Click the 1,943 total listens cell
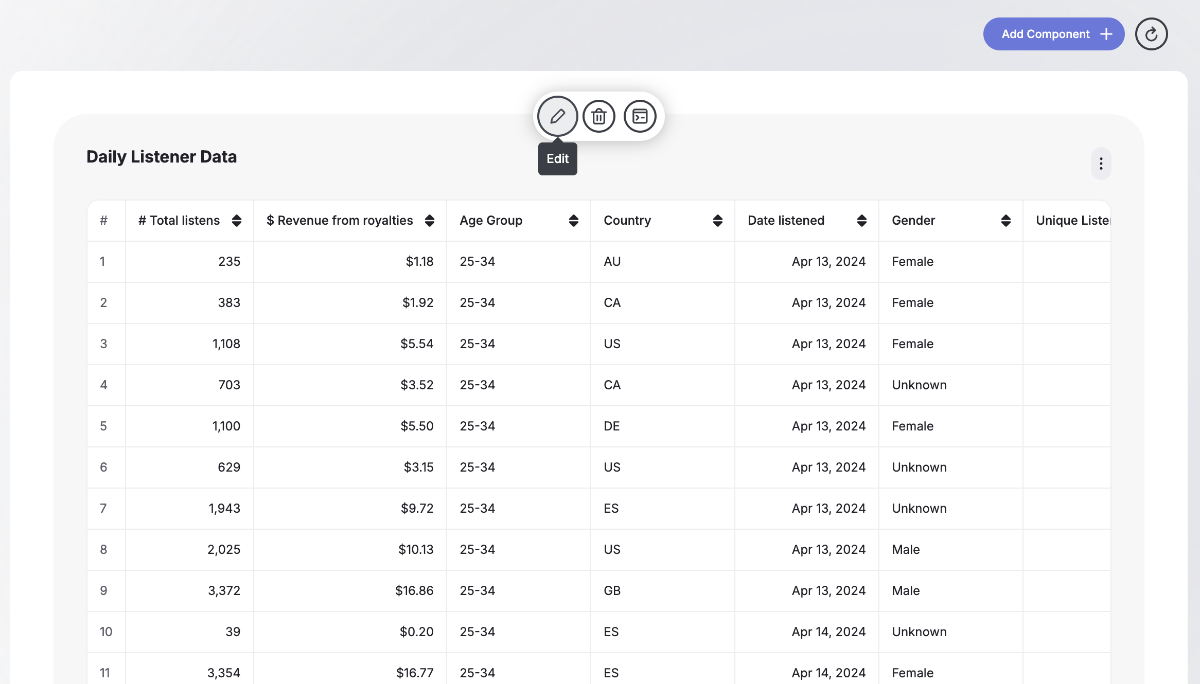The image size is (1200, 684). tap(224, 508)
